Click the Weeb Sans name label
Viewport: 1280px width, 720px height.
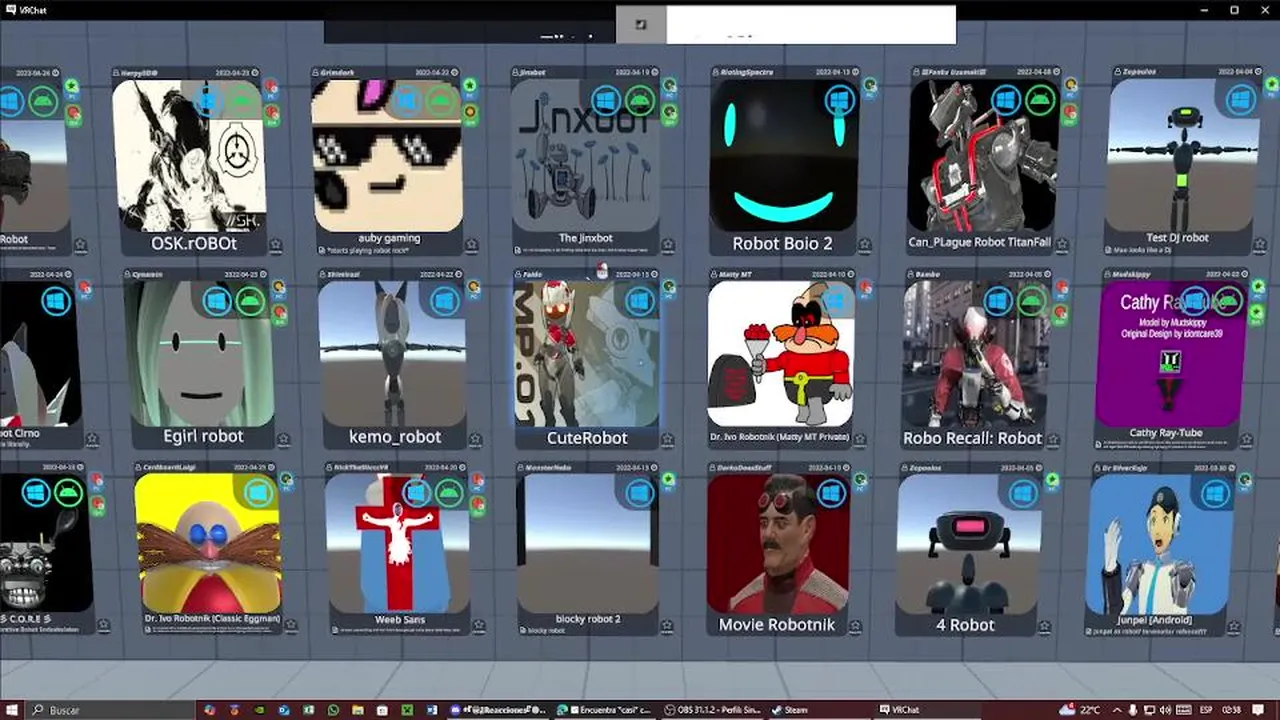[x=400, y=620]
